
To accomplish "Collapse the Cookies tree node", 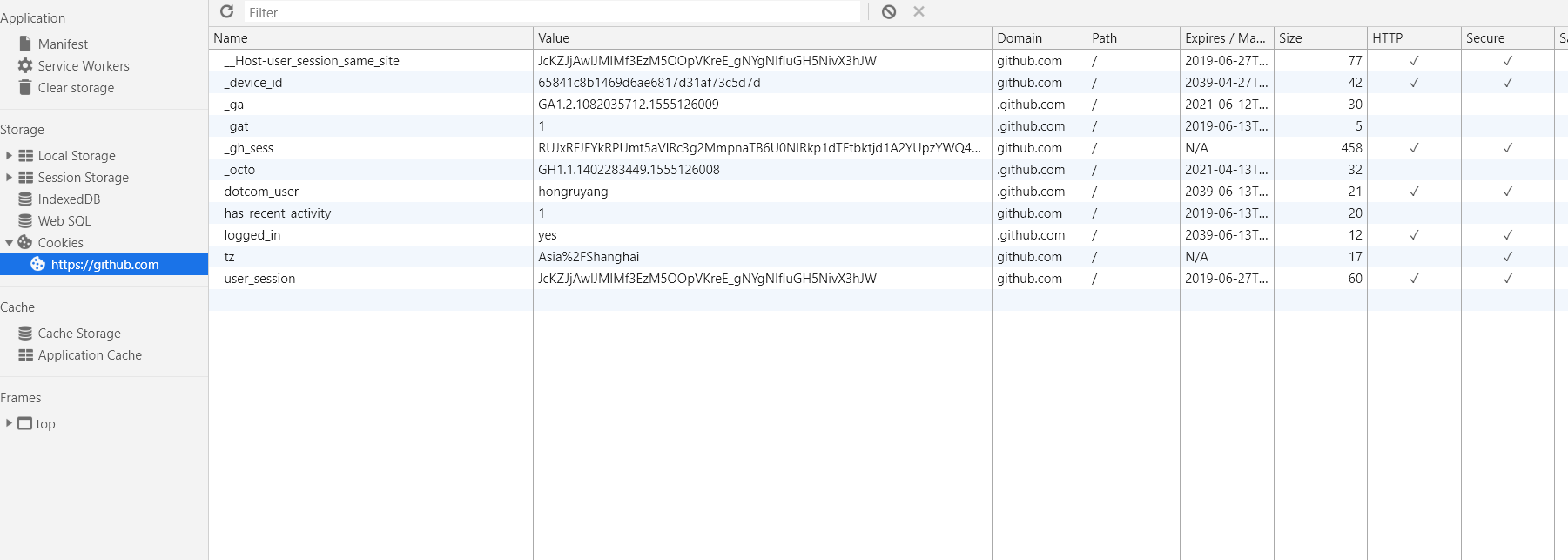I will (9, 243).
